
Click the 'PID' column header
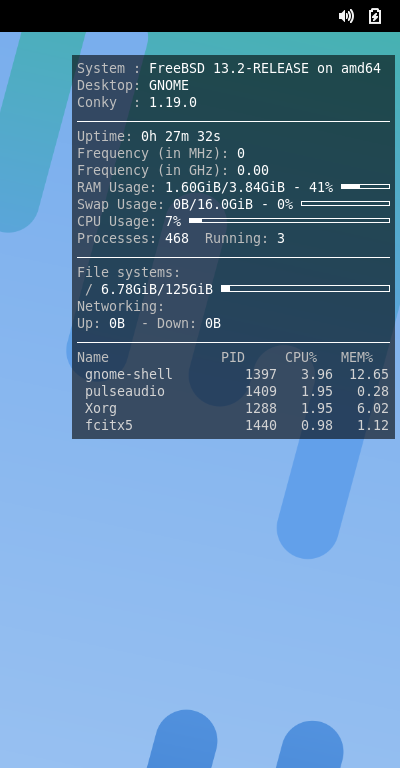coord(233,358)
